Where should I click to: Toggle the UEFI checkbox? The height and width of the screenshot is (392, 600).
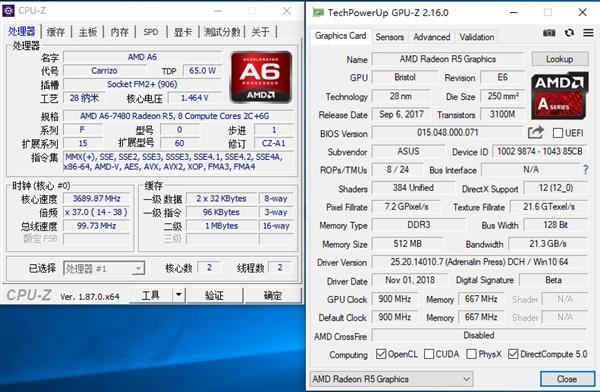[558, 133]
